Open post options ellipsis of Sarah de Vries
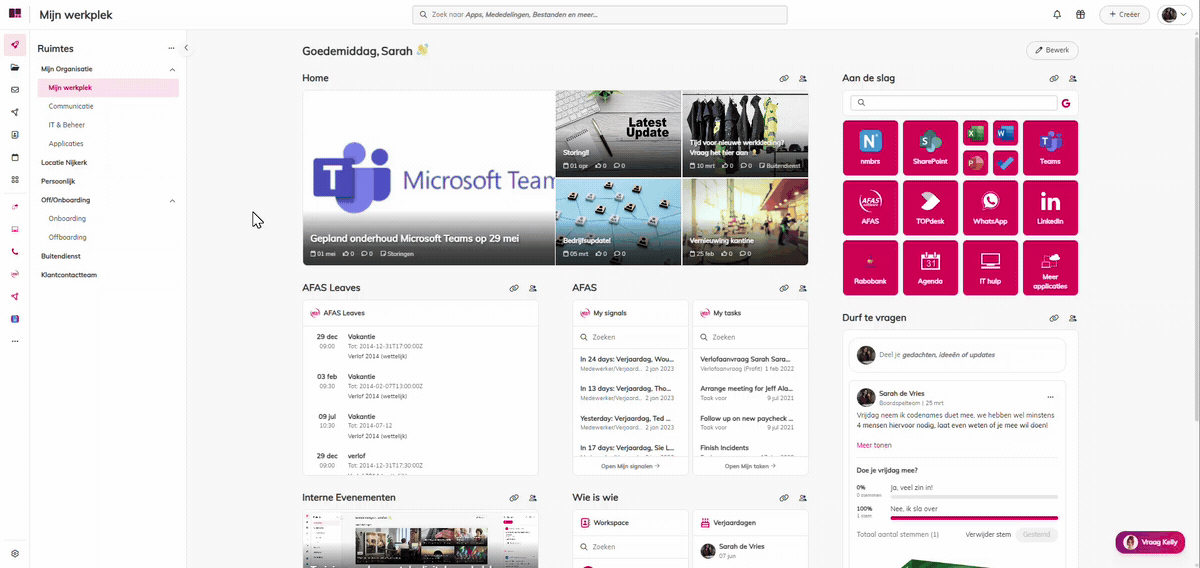This screenshot has width=1200, height=568. point(1050,397)
